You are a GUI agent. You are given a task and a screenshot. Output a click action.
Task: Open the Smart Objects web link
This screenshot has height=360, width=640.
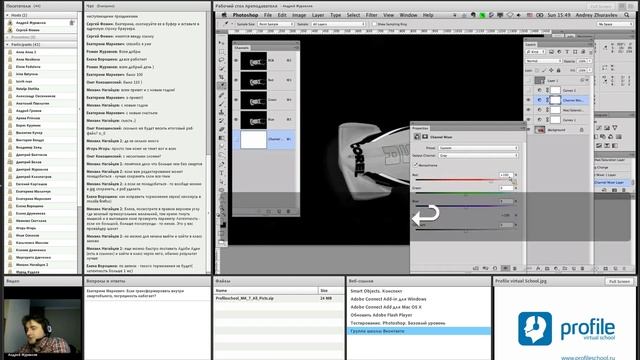click(376, 291)
